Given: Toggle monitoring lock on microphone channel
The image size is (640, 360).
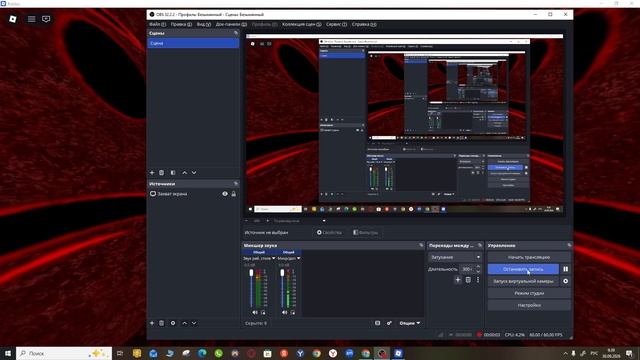Looking at the screenshot, I should coord(293,313).
